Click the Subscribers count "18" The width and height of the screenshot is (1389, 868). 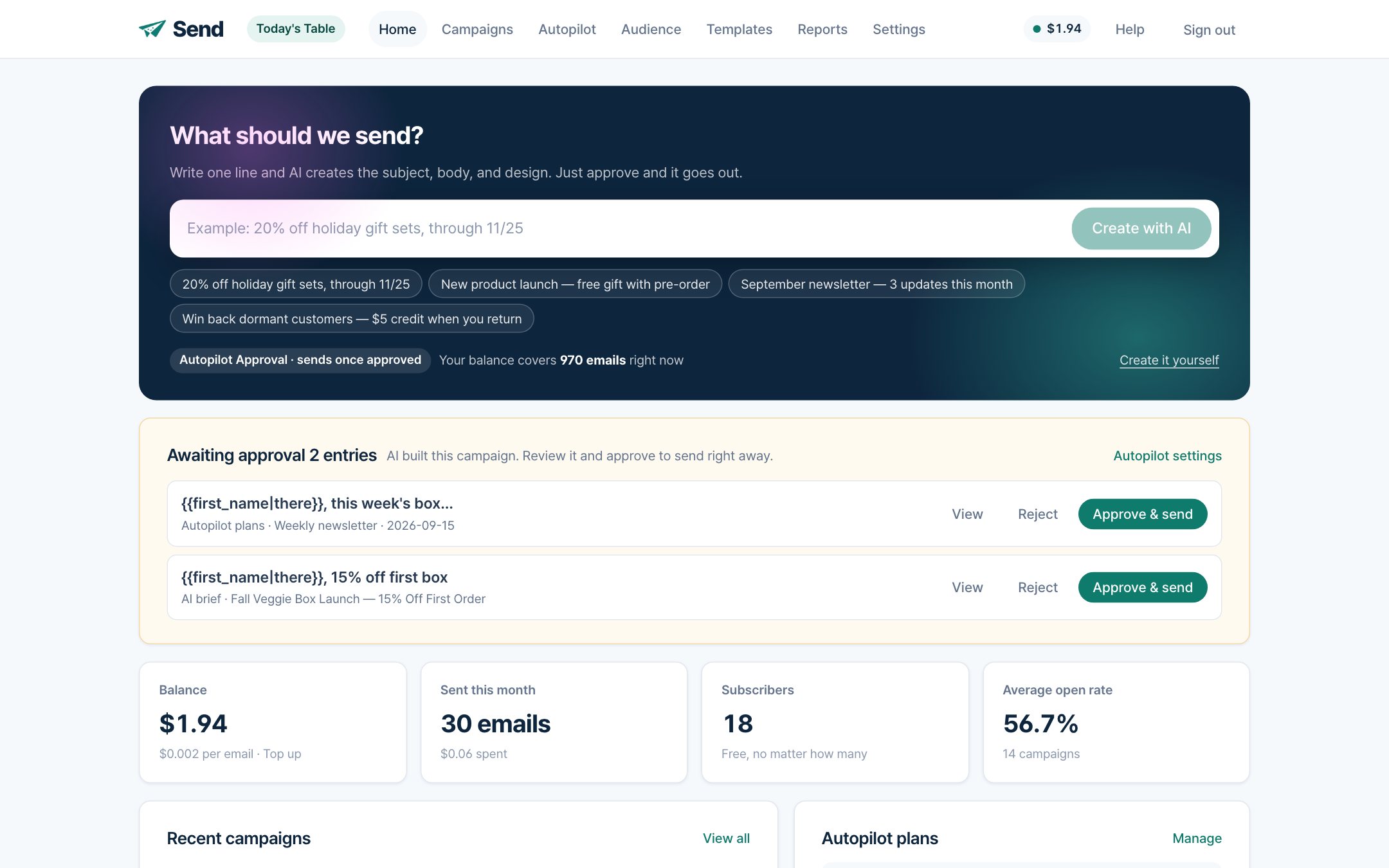click(x=738, y=724)
